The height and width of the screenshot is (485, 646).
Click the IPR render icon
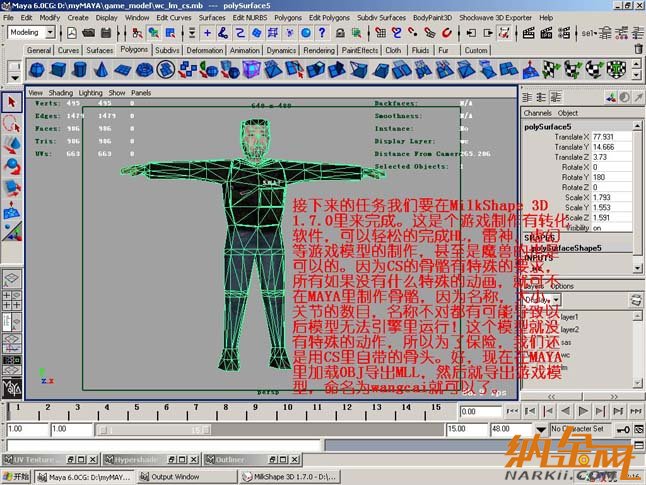546,33
